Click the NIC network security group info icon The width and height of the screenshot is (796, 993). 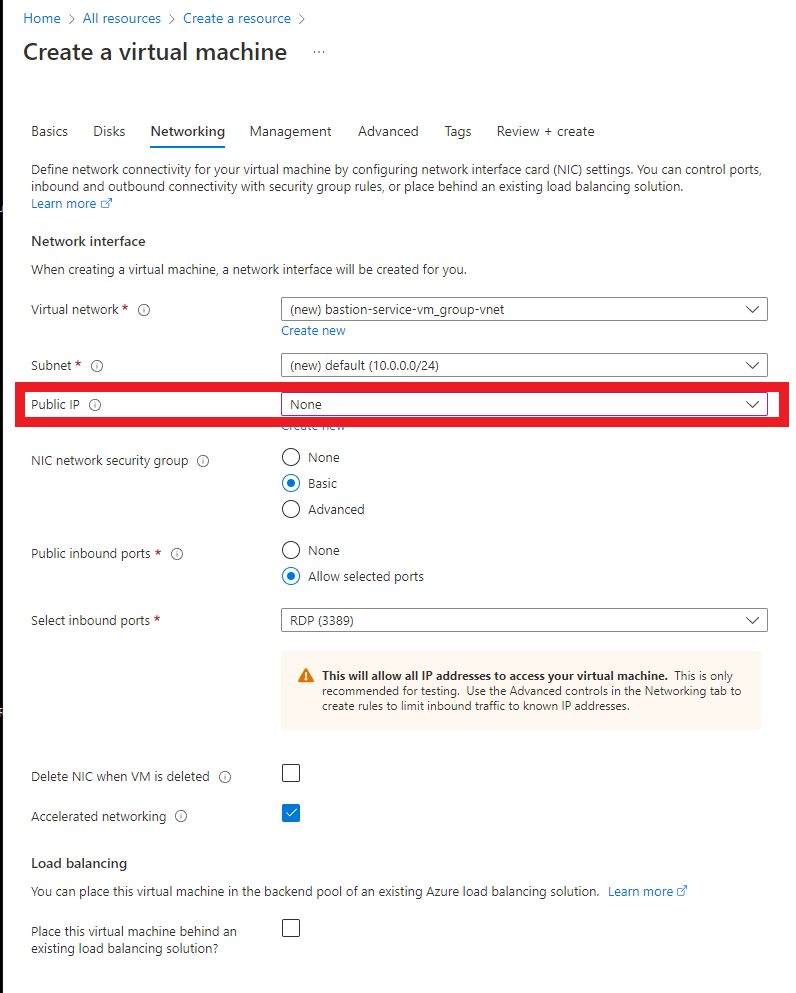[203, 460]
